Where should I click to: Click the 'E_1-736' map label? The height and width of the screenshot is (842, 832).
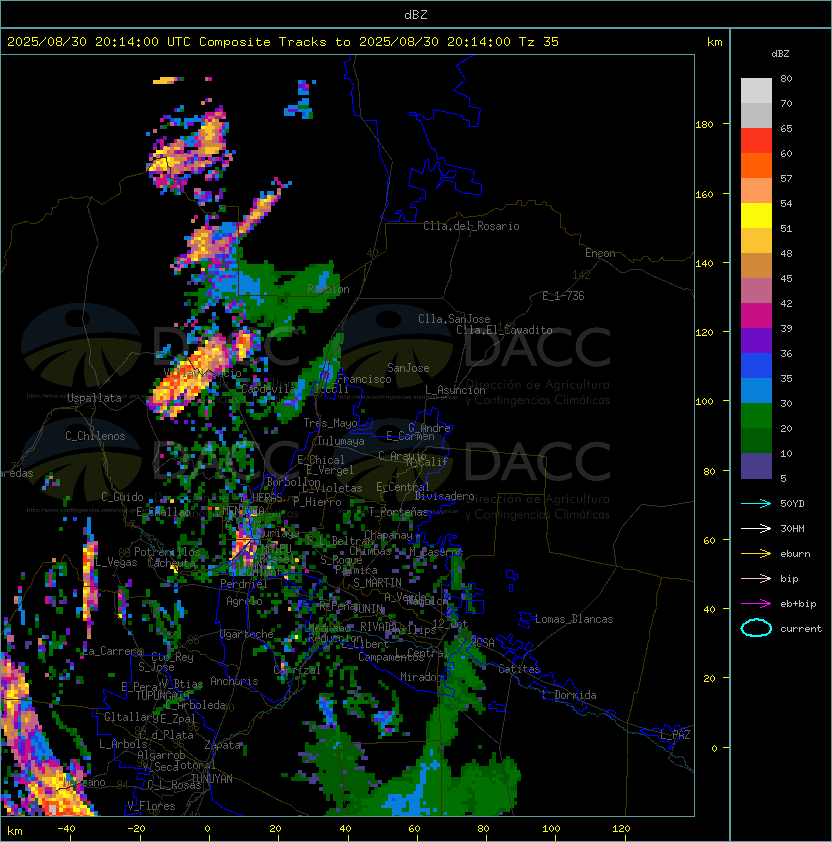point(563,296)
